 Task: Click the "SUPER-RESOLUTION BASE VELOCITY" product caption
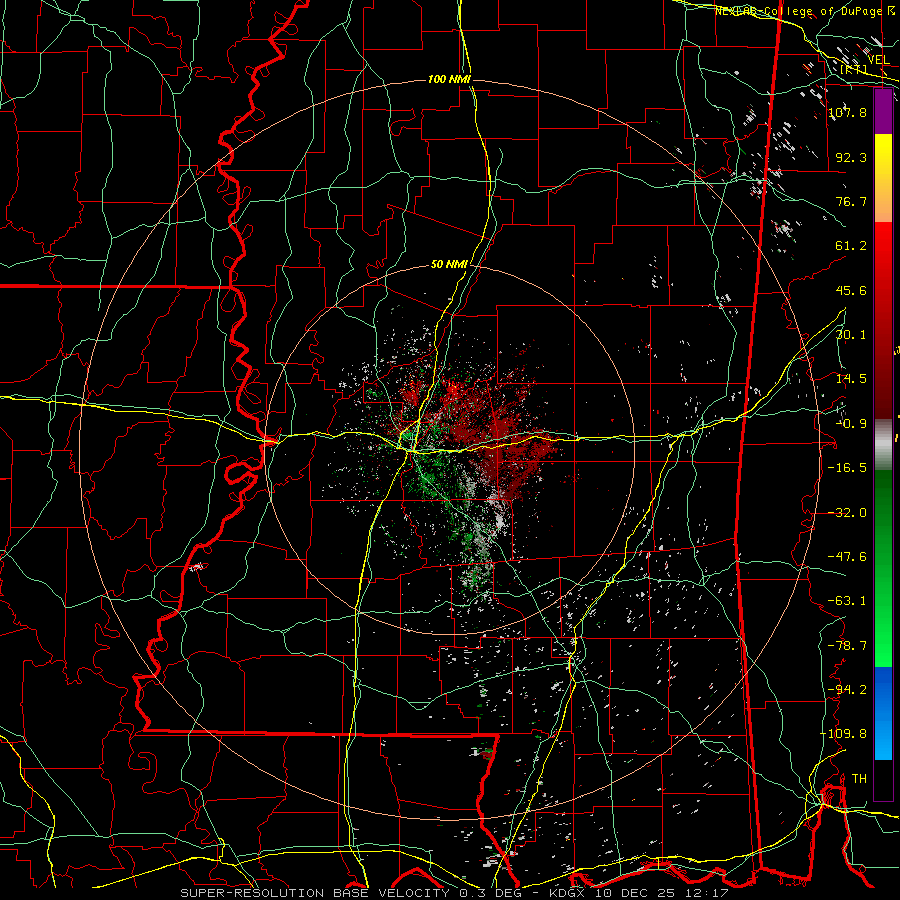point(316,893)
